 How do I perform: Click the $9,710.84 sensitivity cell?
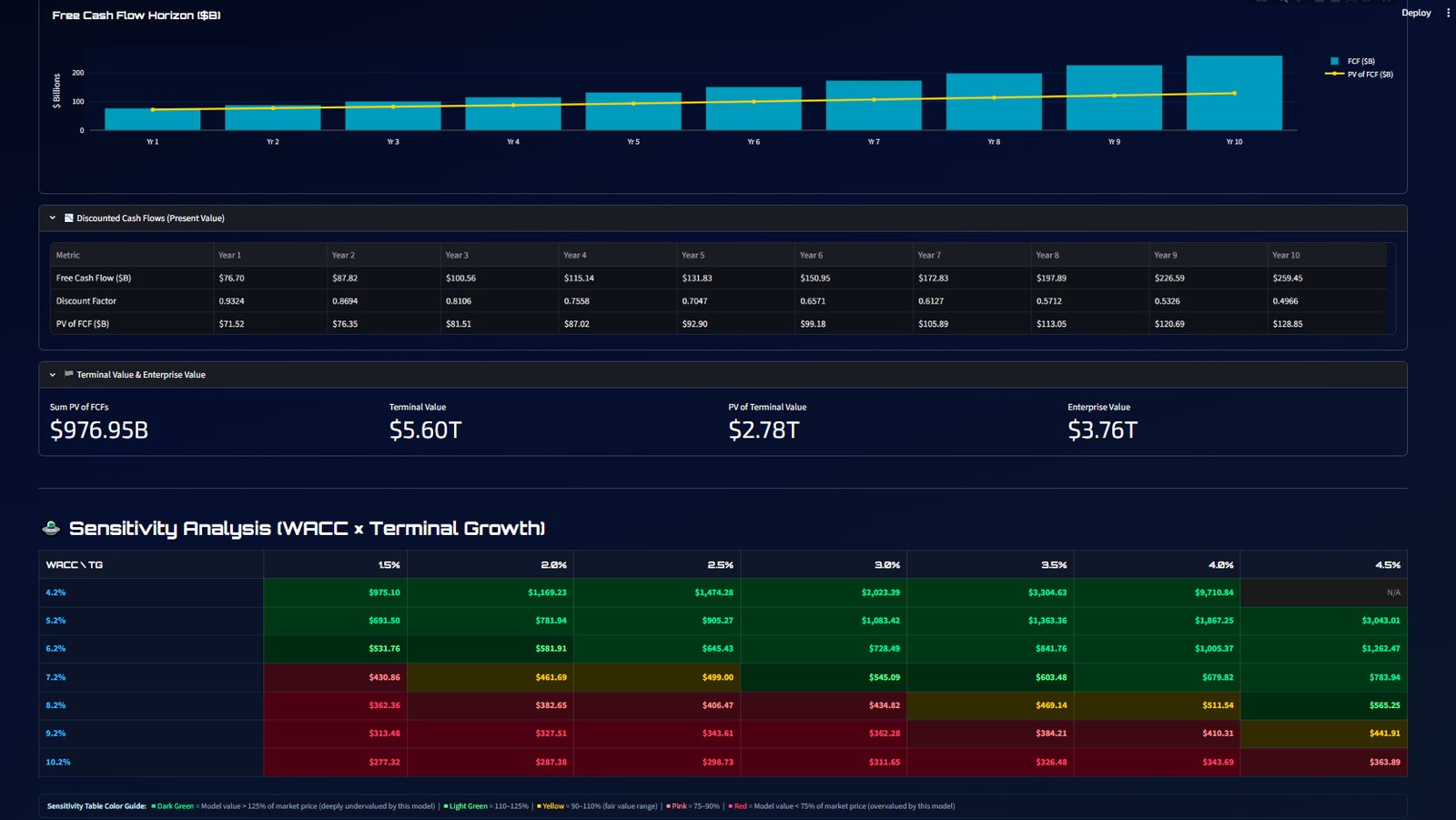tap(1158, 592)
